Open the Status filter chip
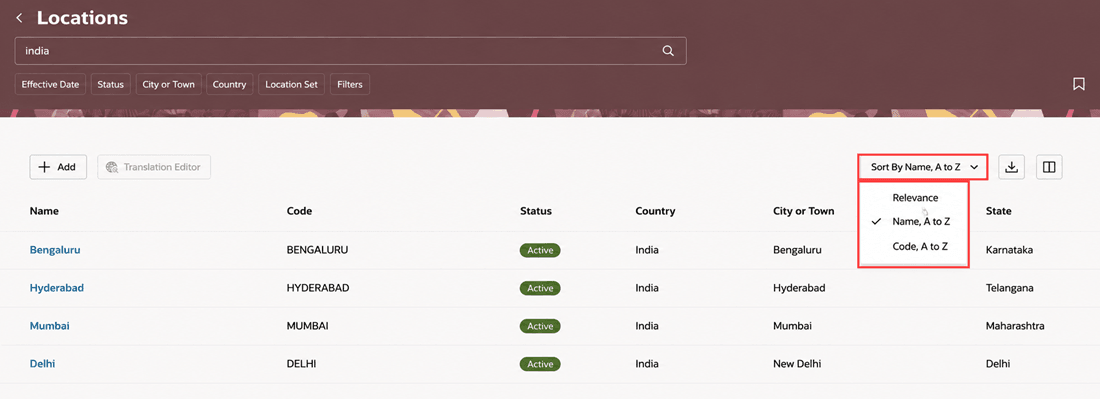The height and width of the screenshot is (399, 1100). (110, 84)
